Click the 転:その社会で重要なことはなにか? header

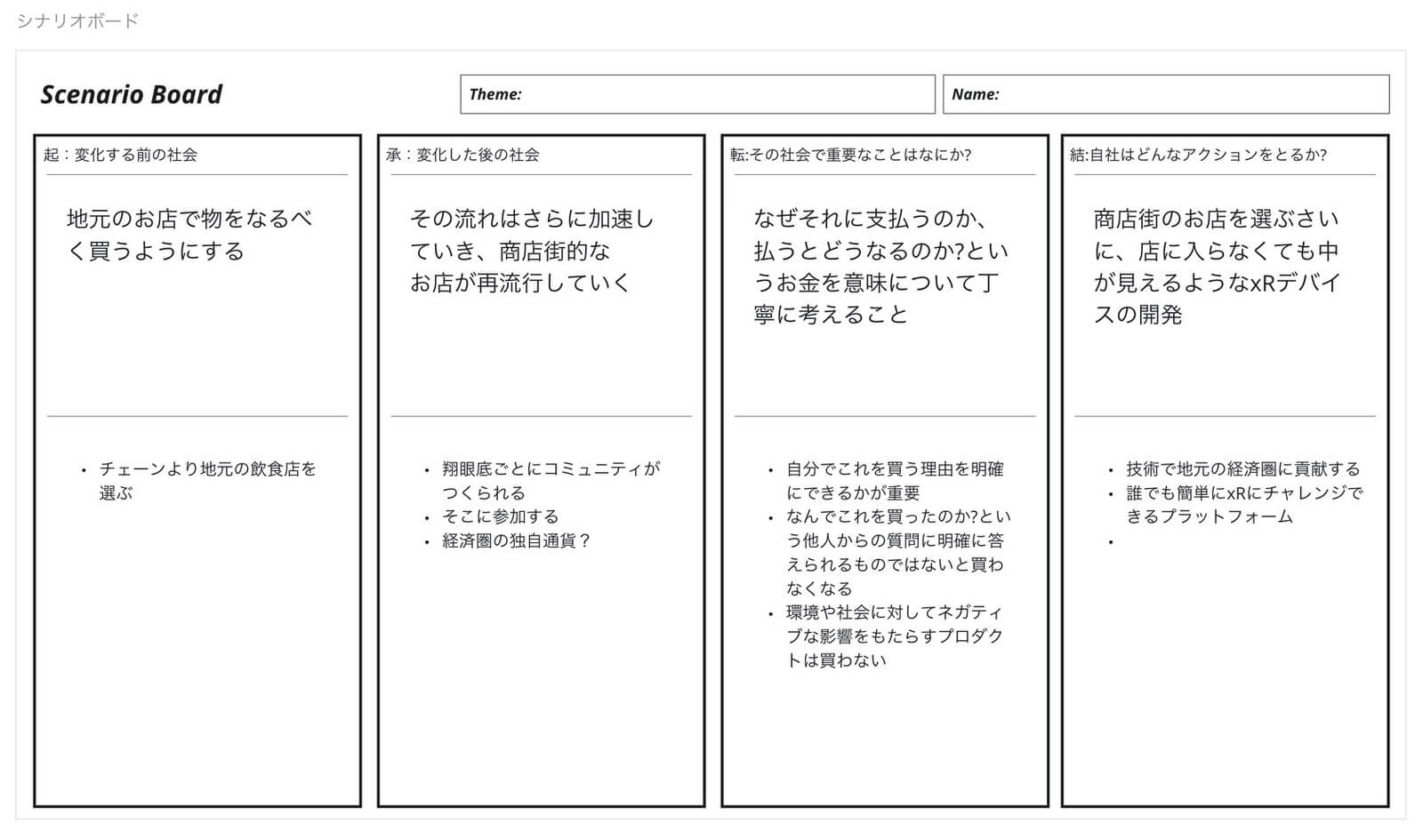click(x=851, y=155)
